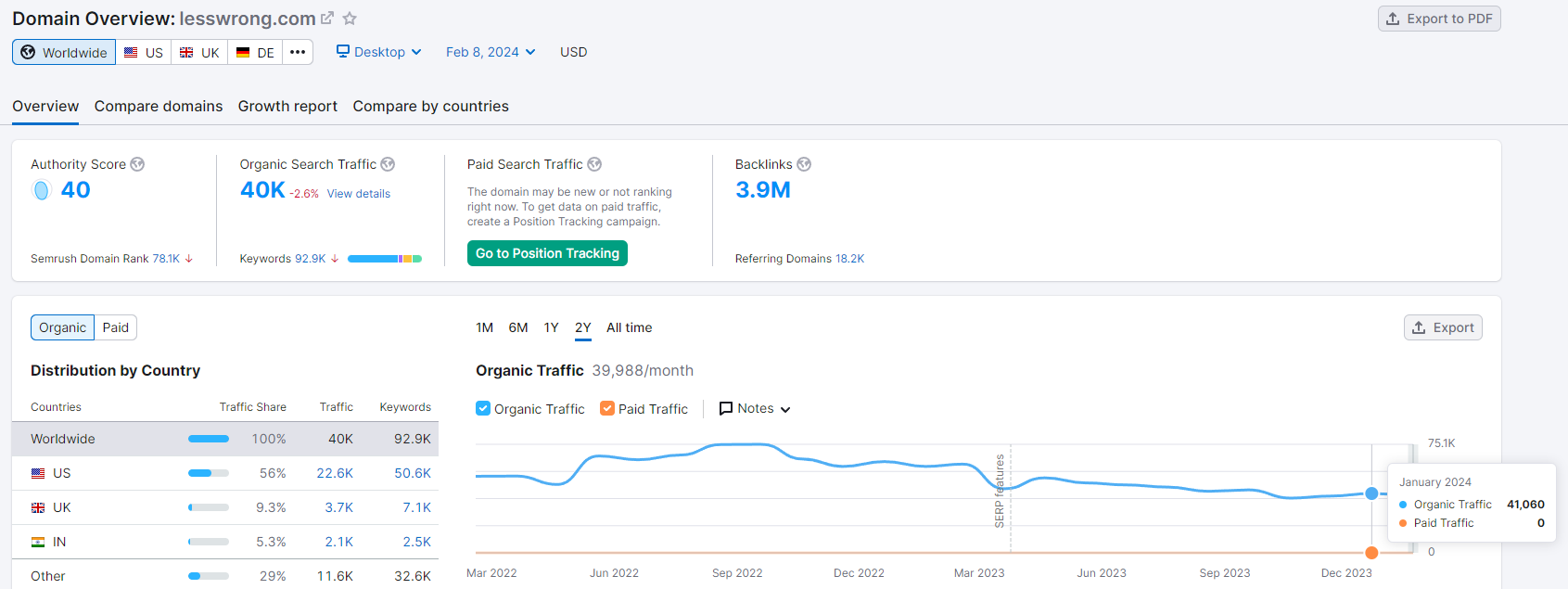Click the January 2024 organic data point
Image resolution: width=1568 pixels, height=589 pixels.
[1371, 493]
